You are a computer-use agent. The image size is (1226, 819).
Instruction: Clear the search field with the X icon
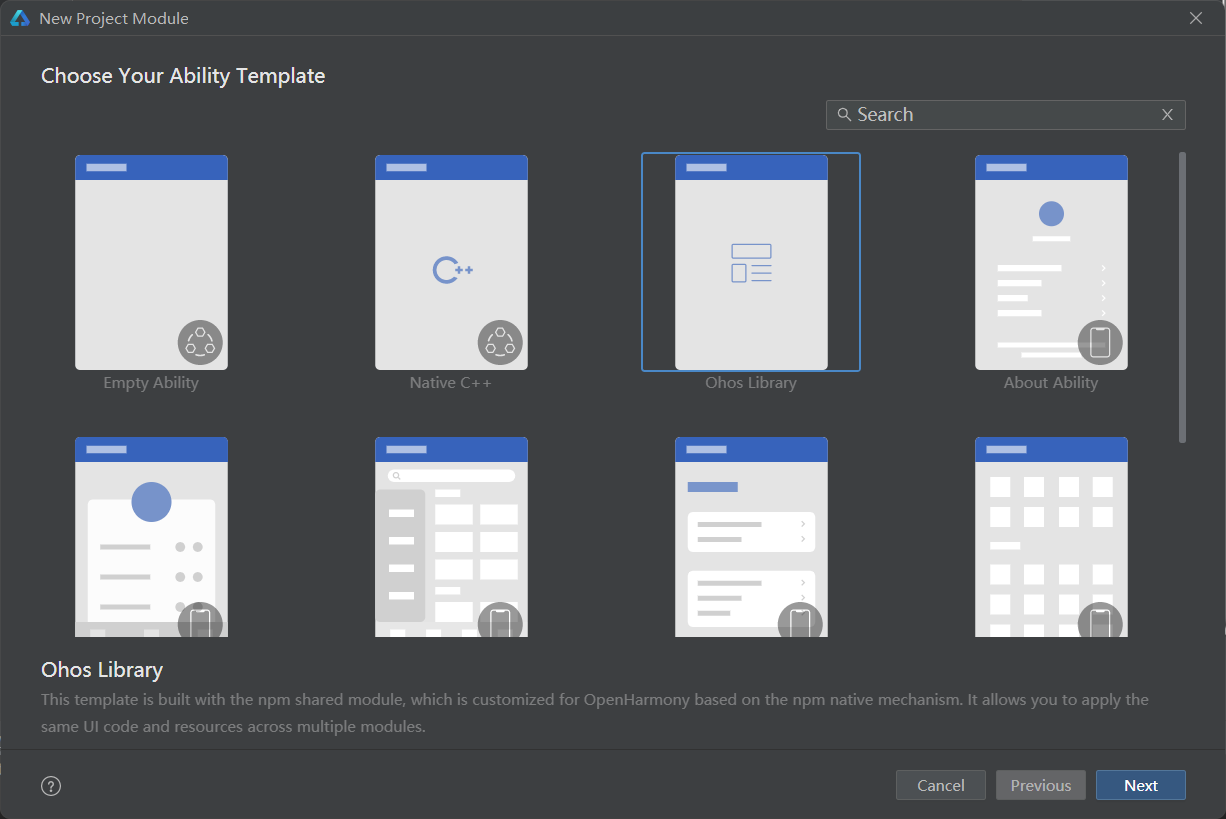pos(1167,115)
